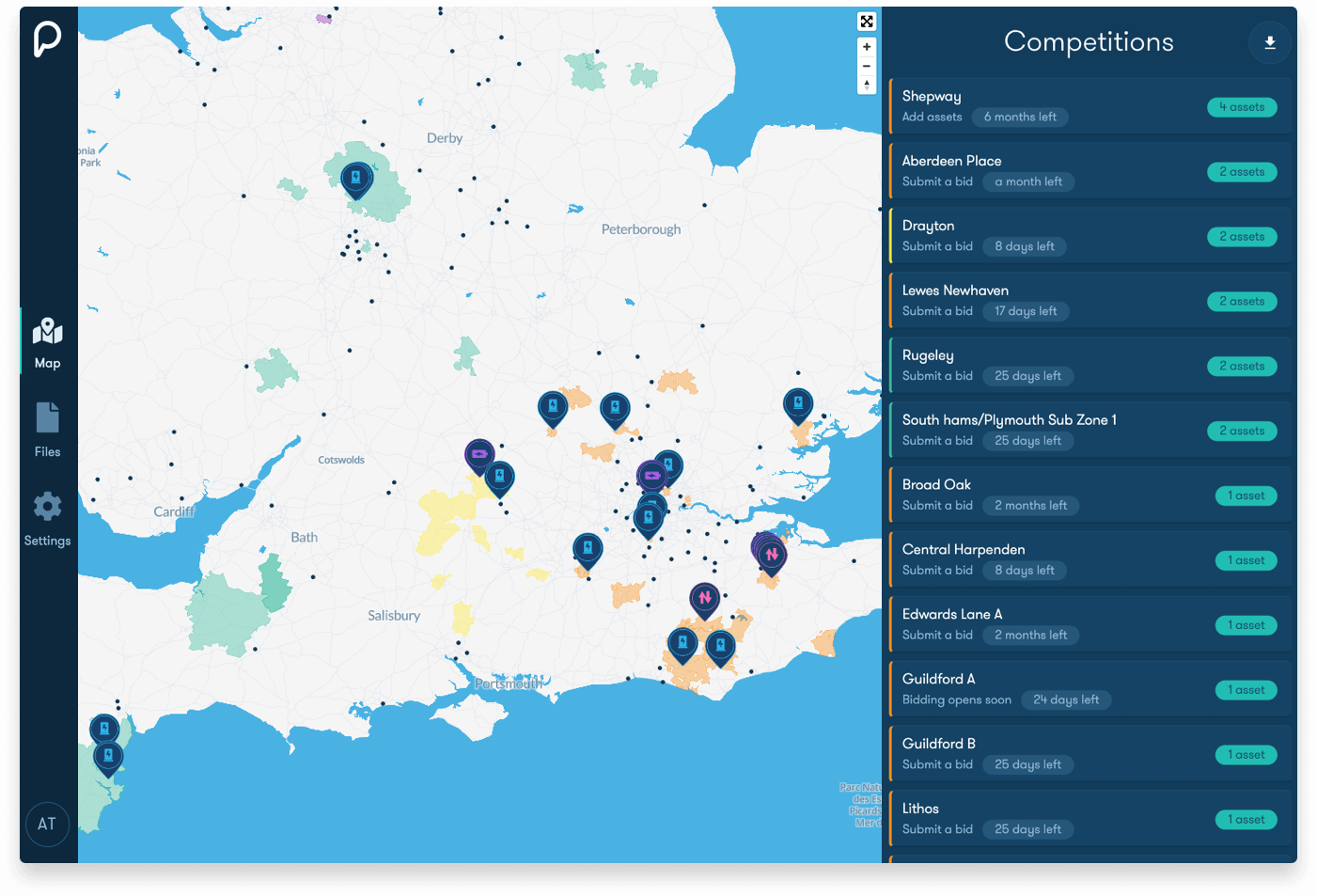Open the Rugeley competition

(x=1090, y=365)
